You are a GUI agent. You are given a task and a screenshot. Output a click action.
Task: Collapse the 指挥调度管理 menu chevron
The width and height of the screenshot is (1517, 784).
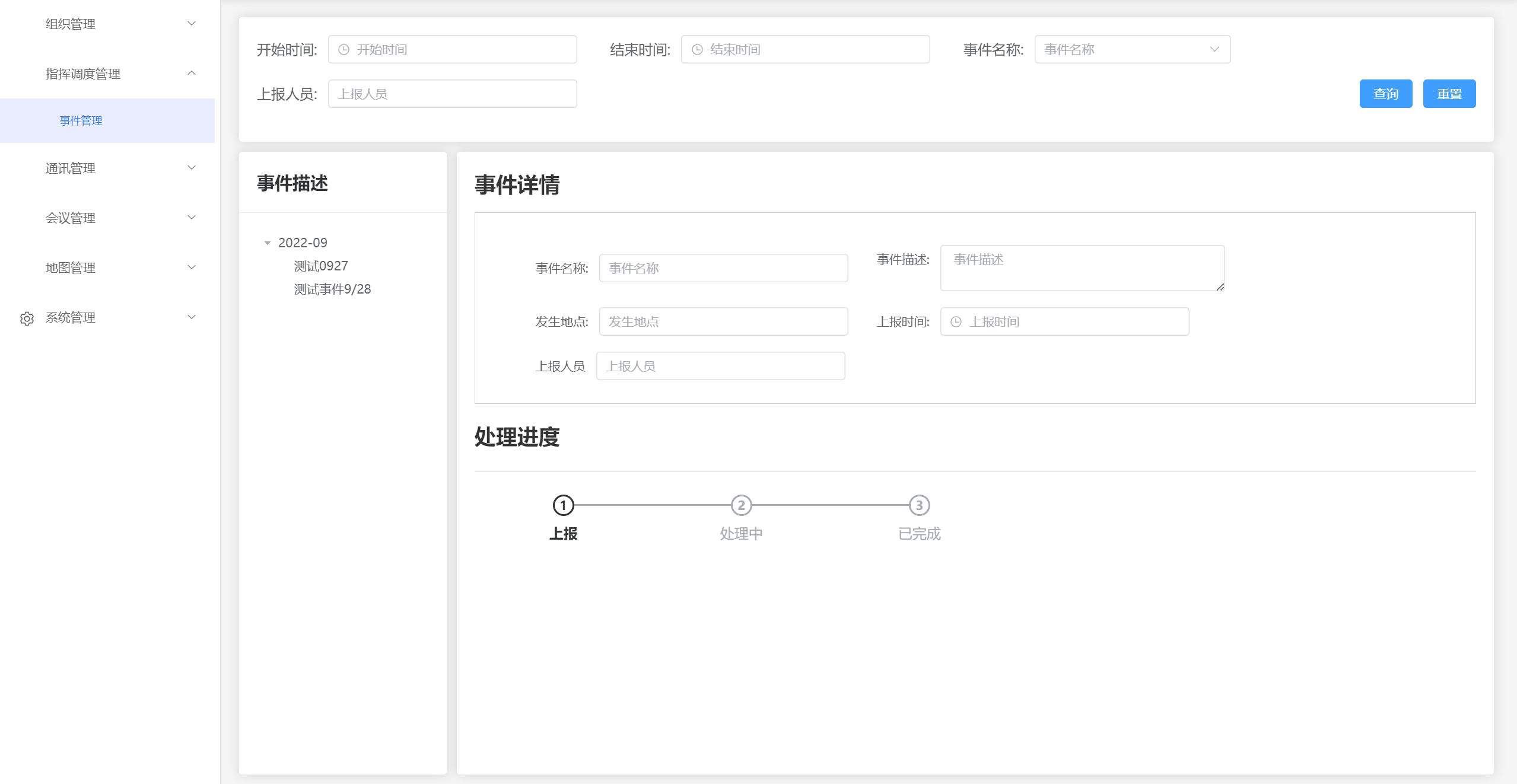point(192,73)
